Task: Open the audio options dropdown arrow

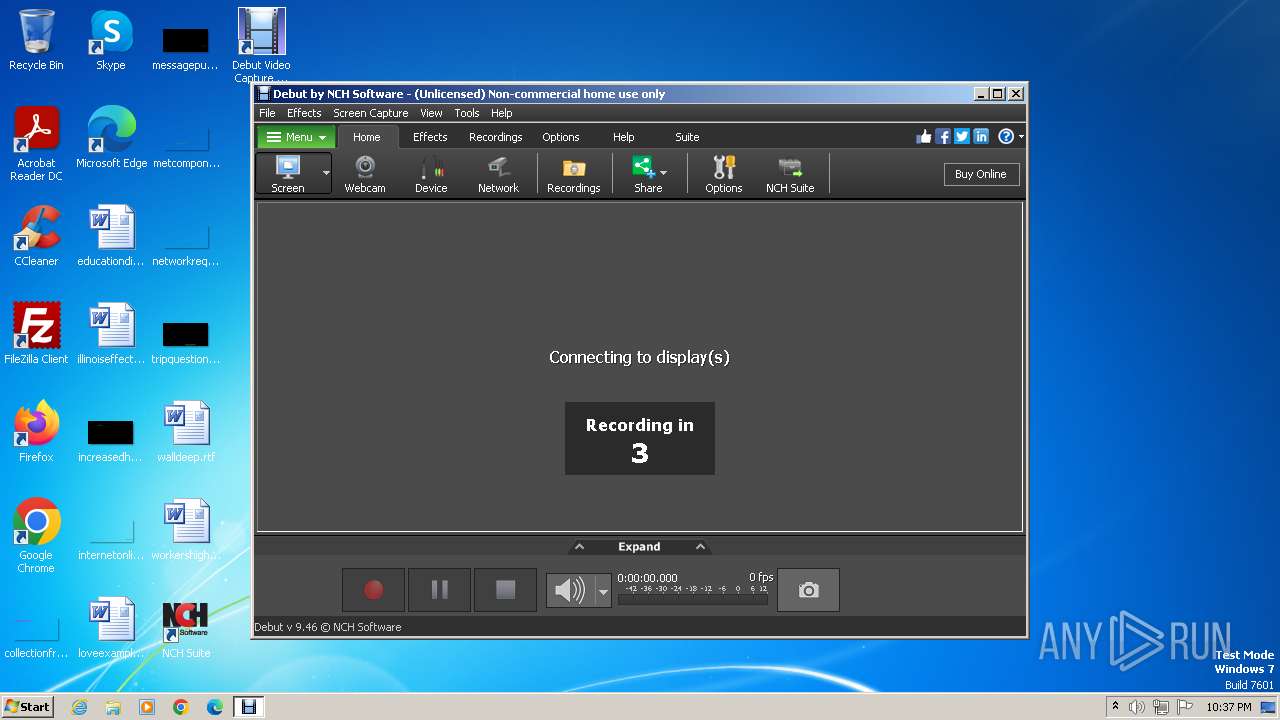Action: (603, 591)
